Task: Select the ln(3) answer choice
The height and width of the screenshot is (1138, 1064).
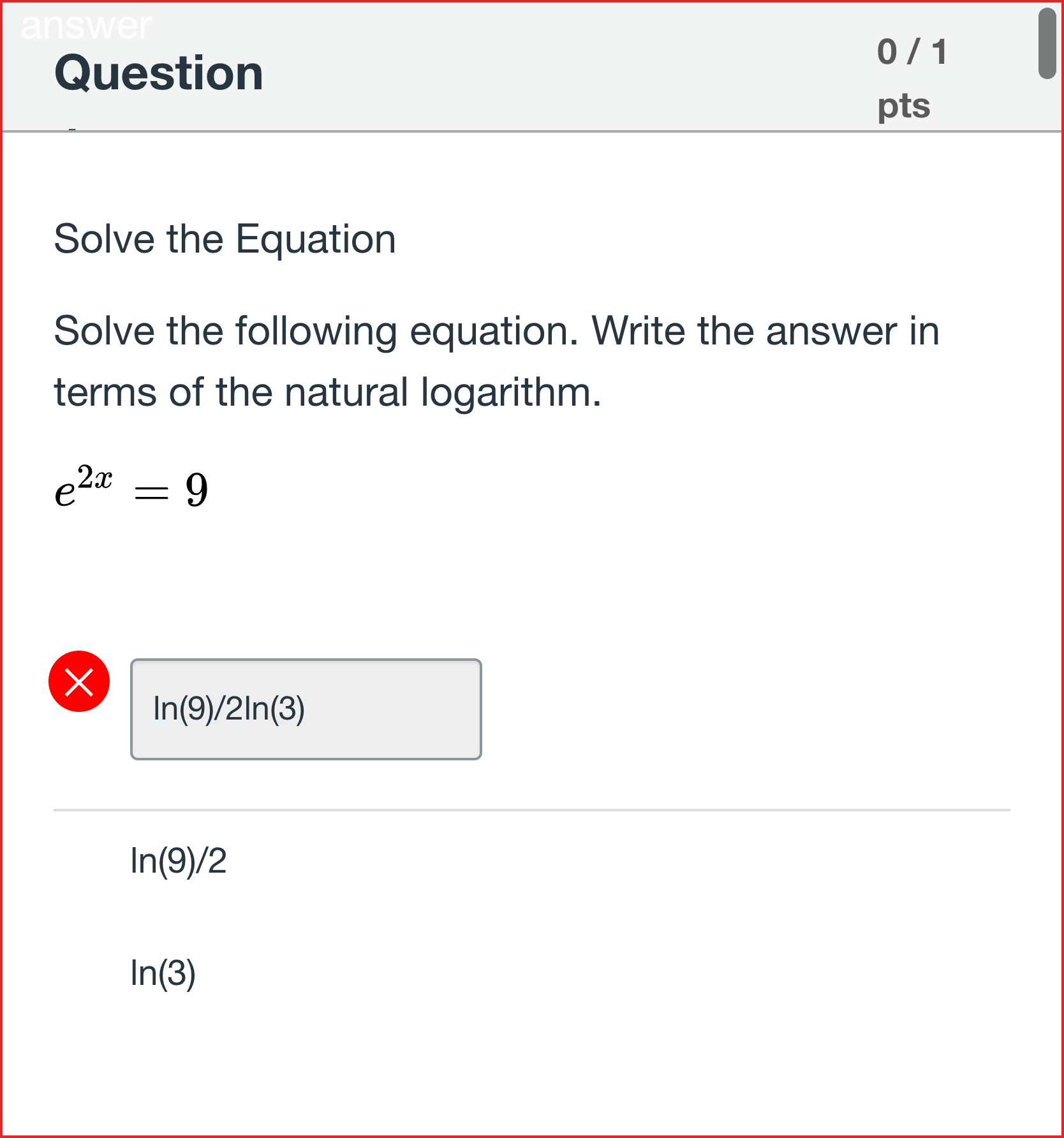Action: click(164, 972)
